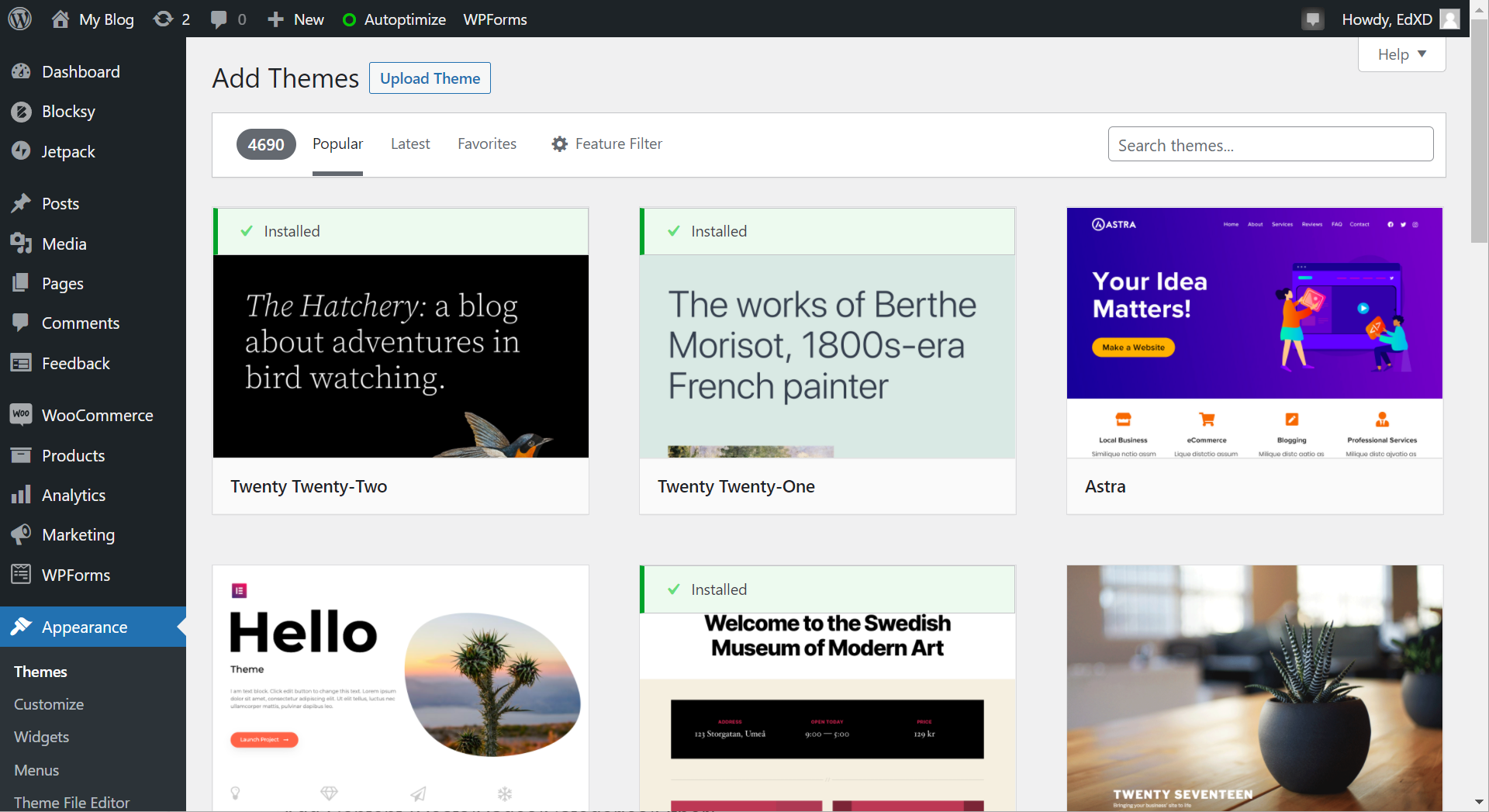Click the Autoptimize status circle icon
Viewport: 1489px width, 812px height.
[349, 20]
